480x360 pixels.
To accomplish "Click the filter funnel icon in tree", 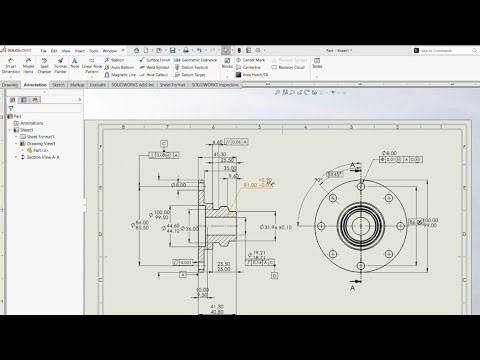I will tap(11, 108).
